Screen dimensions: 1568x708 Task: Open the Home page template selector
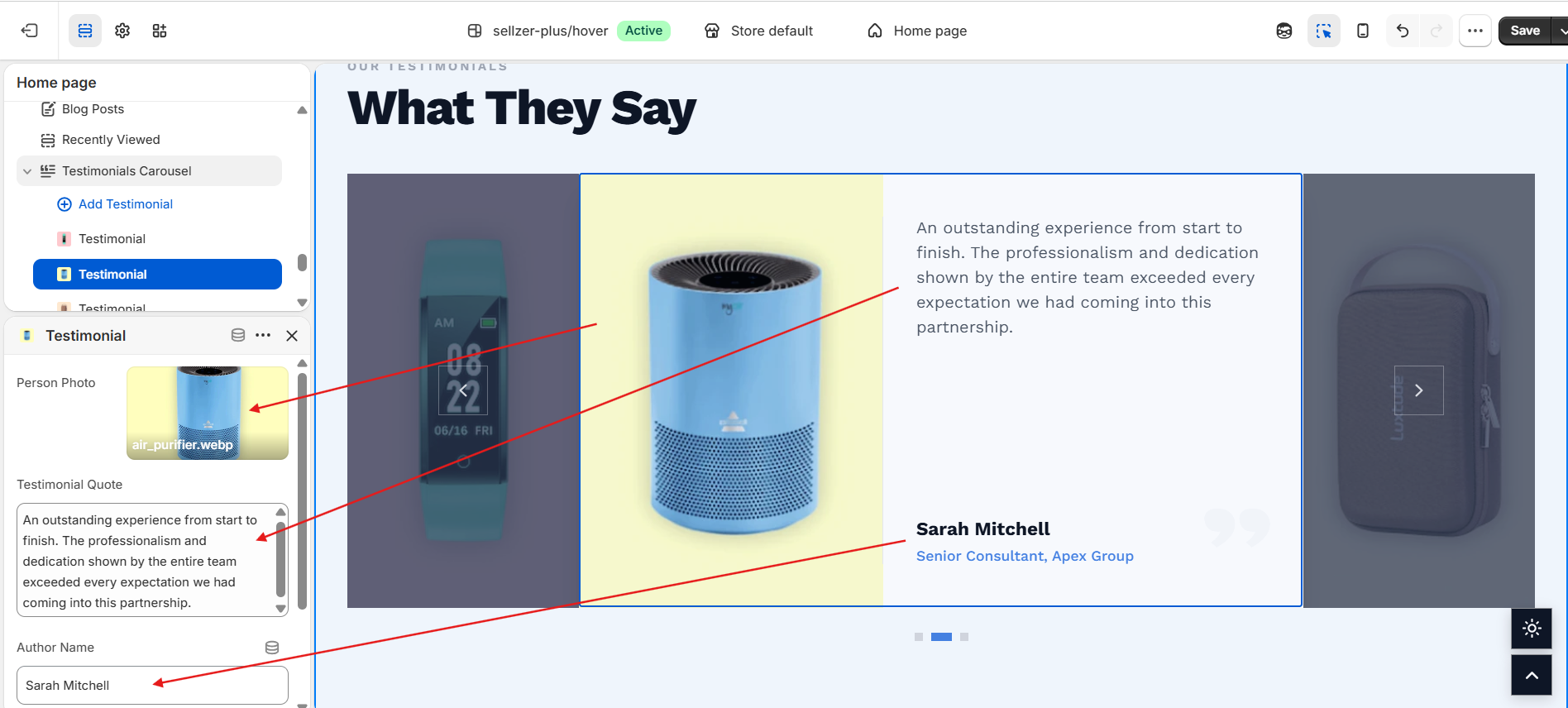point(916,31)
